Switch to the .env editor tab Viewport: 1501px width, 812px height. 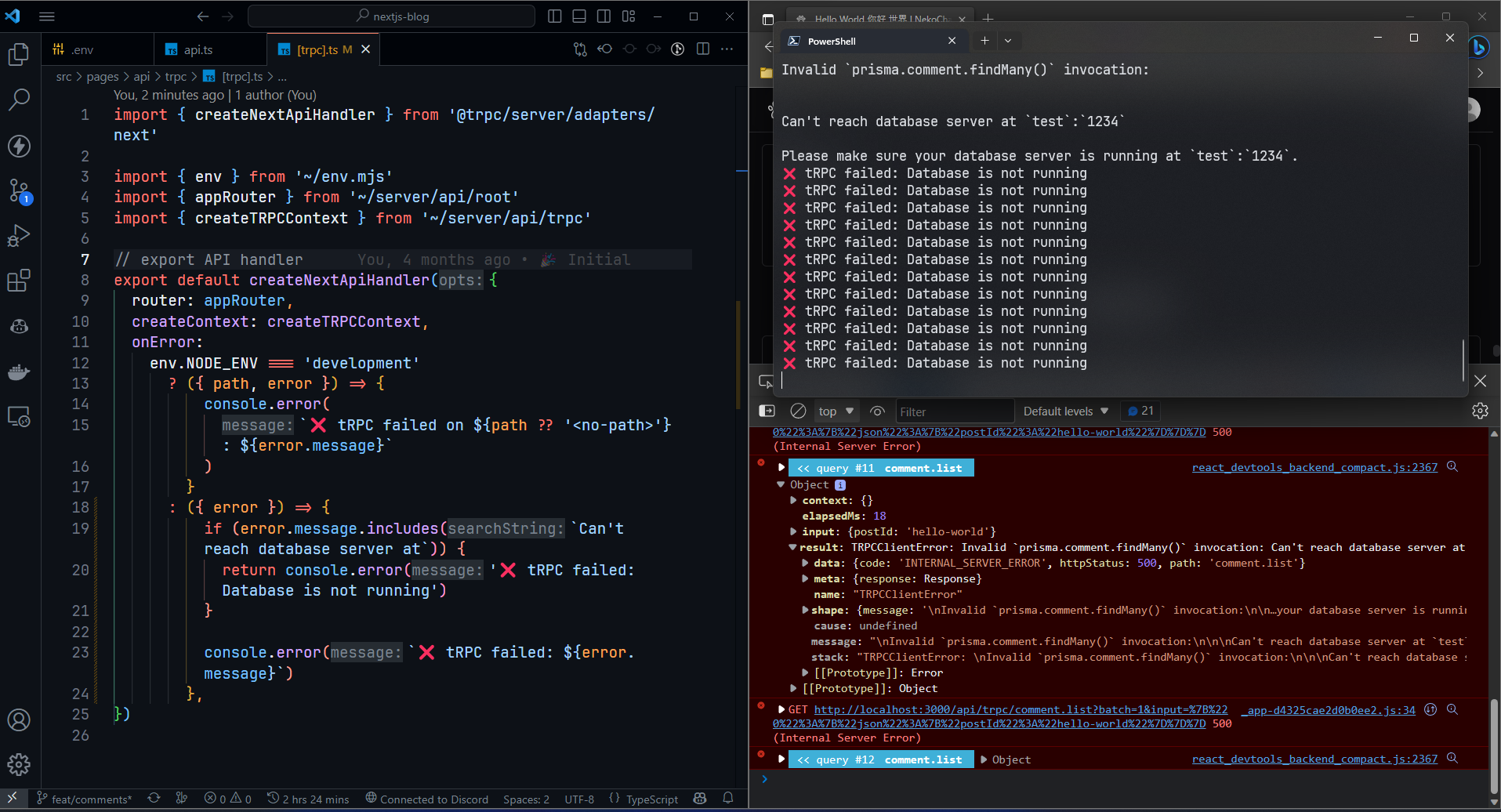82,50
